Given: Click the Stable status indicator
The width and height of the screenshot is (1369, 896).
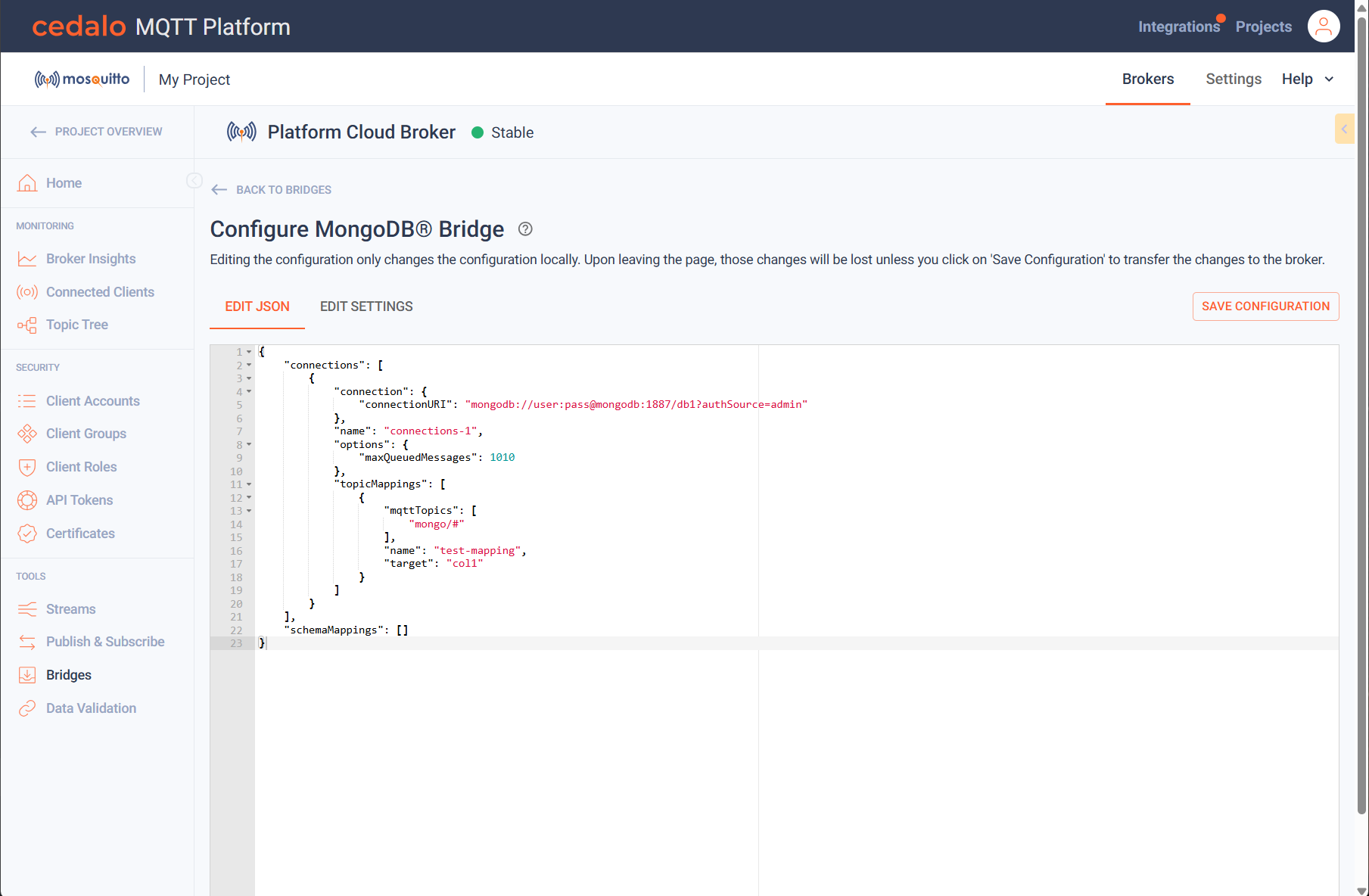Looking at the screenshot, I should tap(502, 132).
